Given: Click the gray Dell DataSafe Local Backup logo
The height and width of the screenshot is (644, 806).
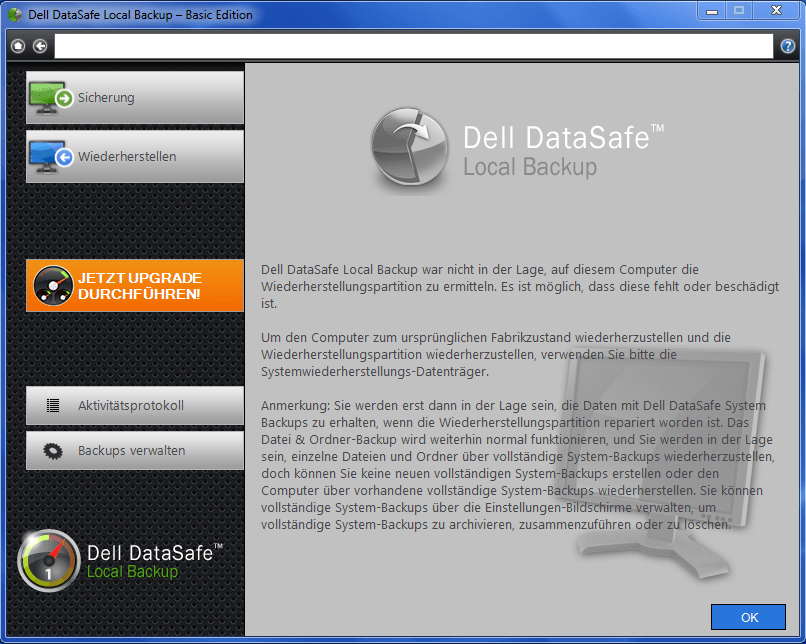Looking at the screenshot, I should (517, 150).
